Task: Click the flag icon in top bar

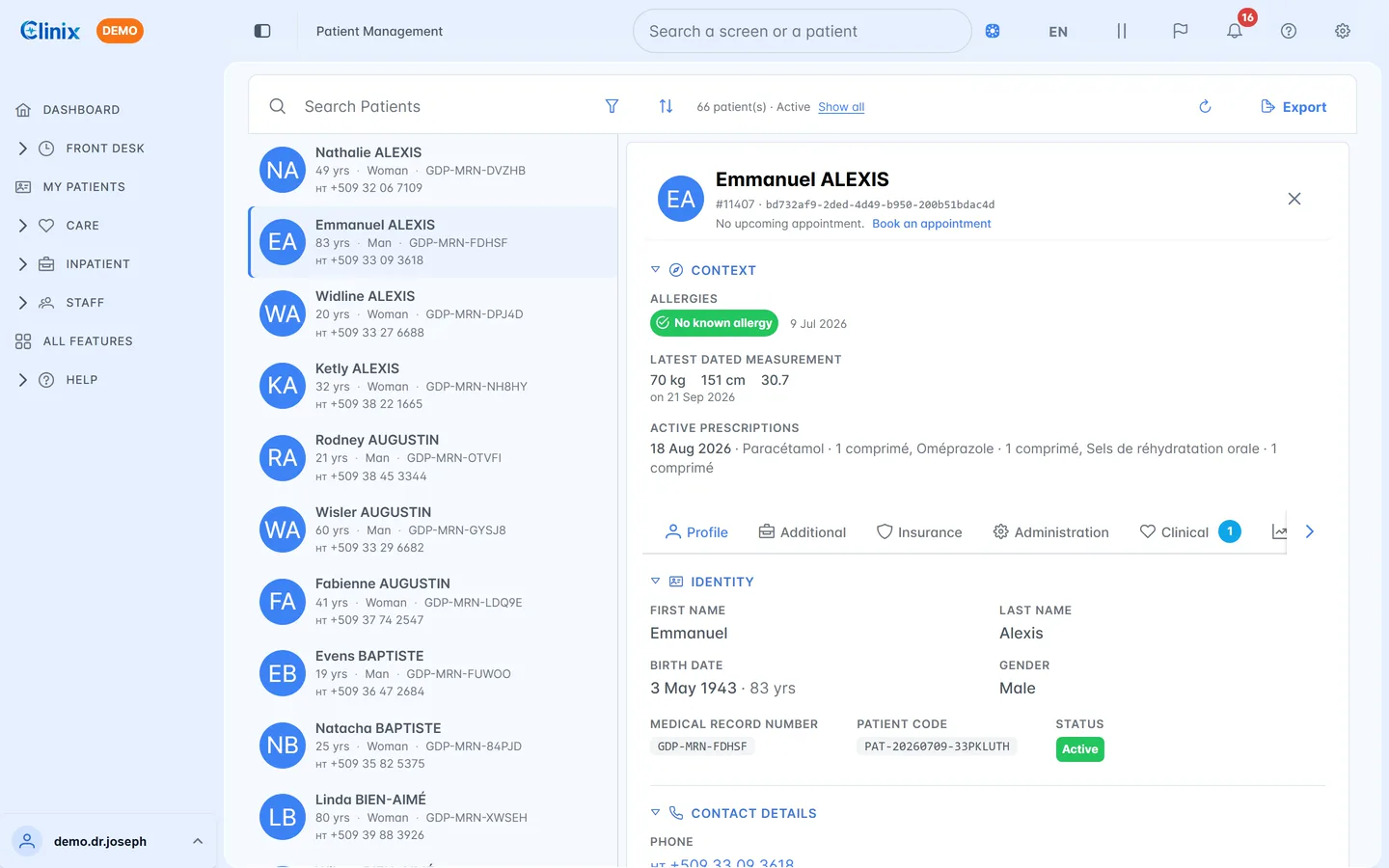Action: tap(1181, 31)
